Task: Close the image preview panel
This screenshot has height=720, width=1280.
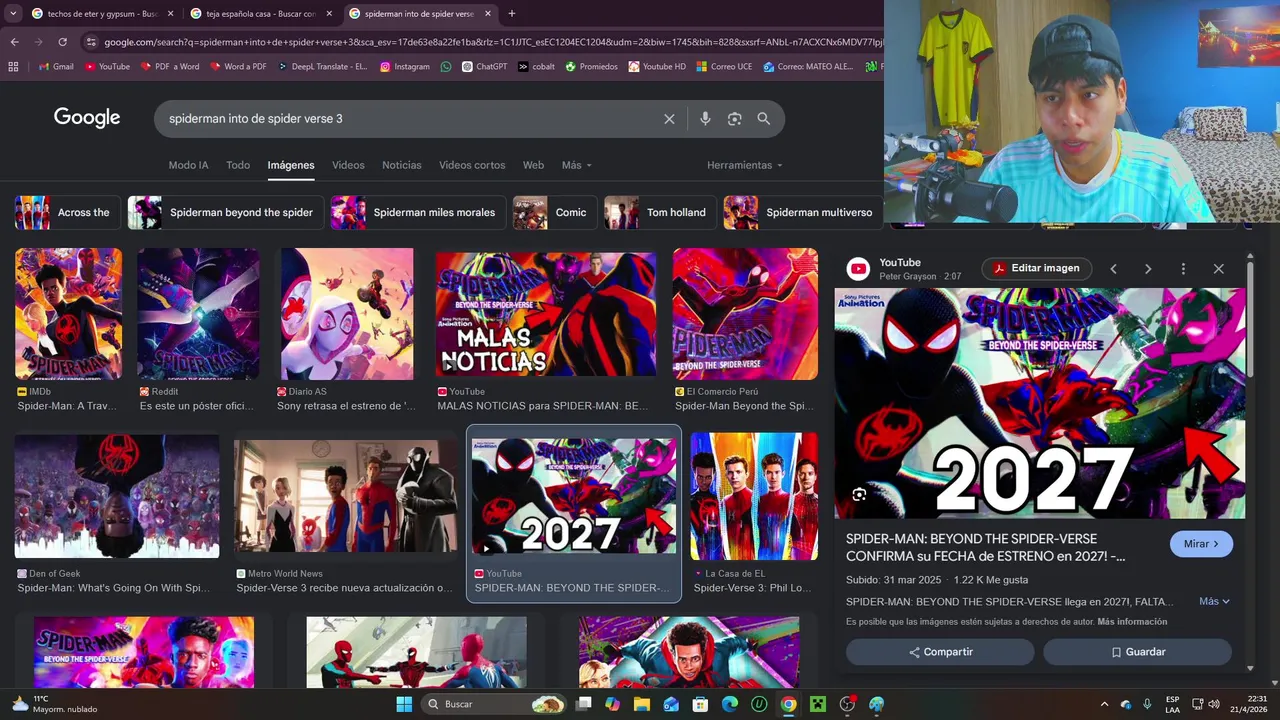Action: [x=1218, y=269]
